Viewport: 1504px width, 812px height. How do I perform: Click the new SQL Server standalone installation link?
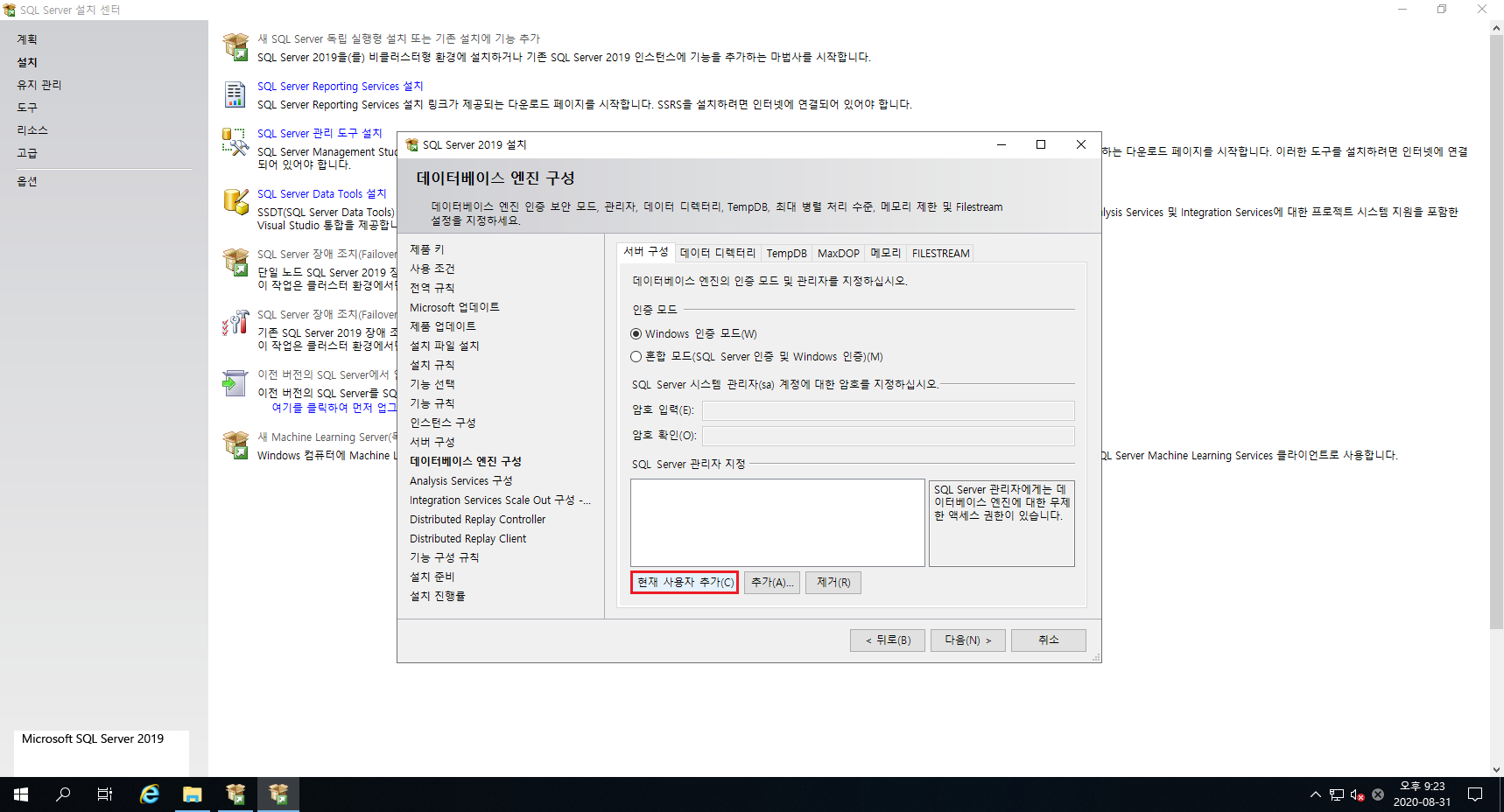(x=398, y=38)
